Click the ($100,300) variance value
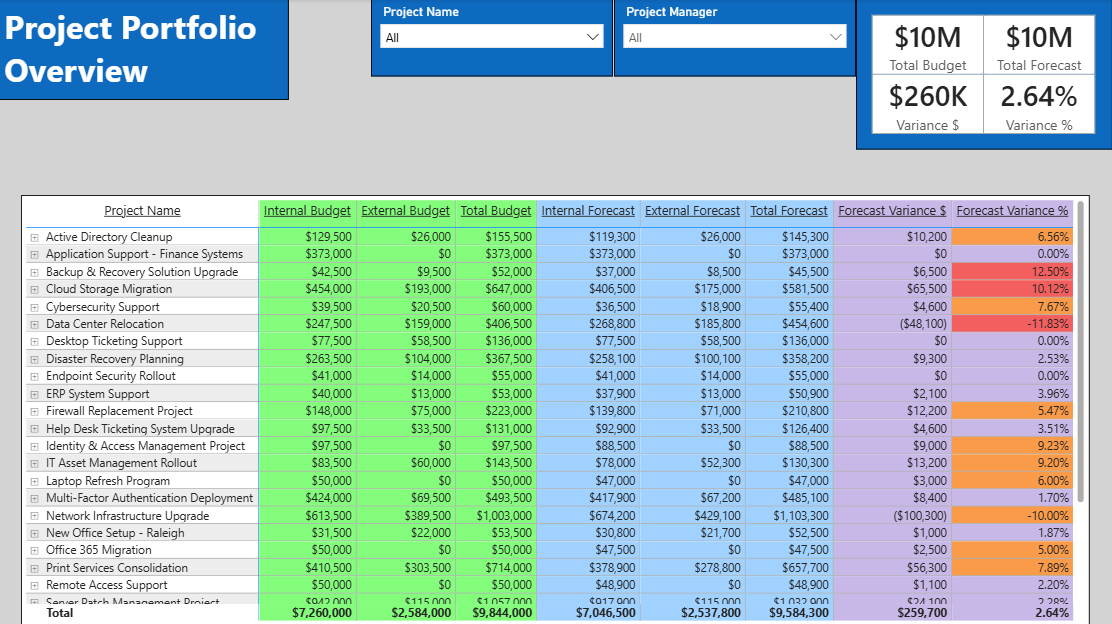1112x624 pixels. 920,516
